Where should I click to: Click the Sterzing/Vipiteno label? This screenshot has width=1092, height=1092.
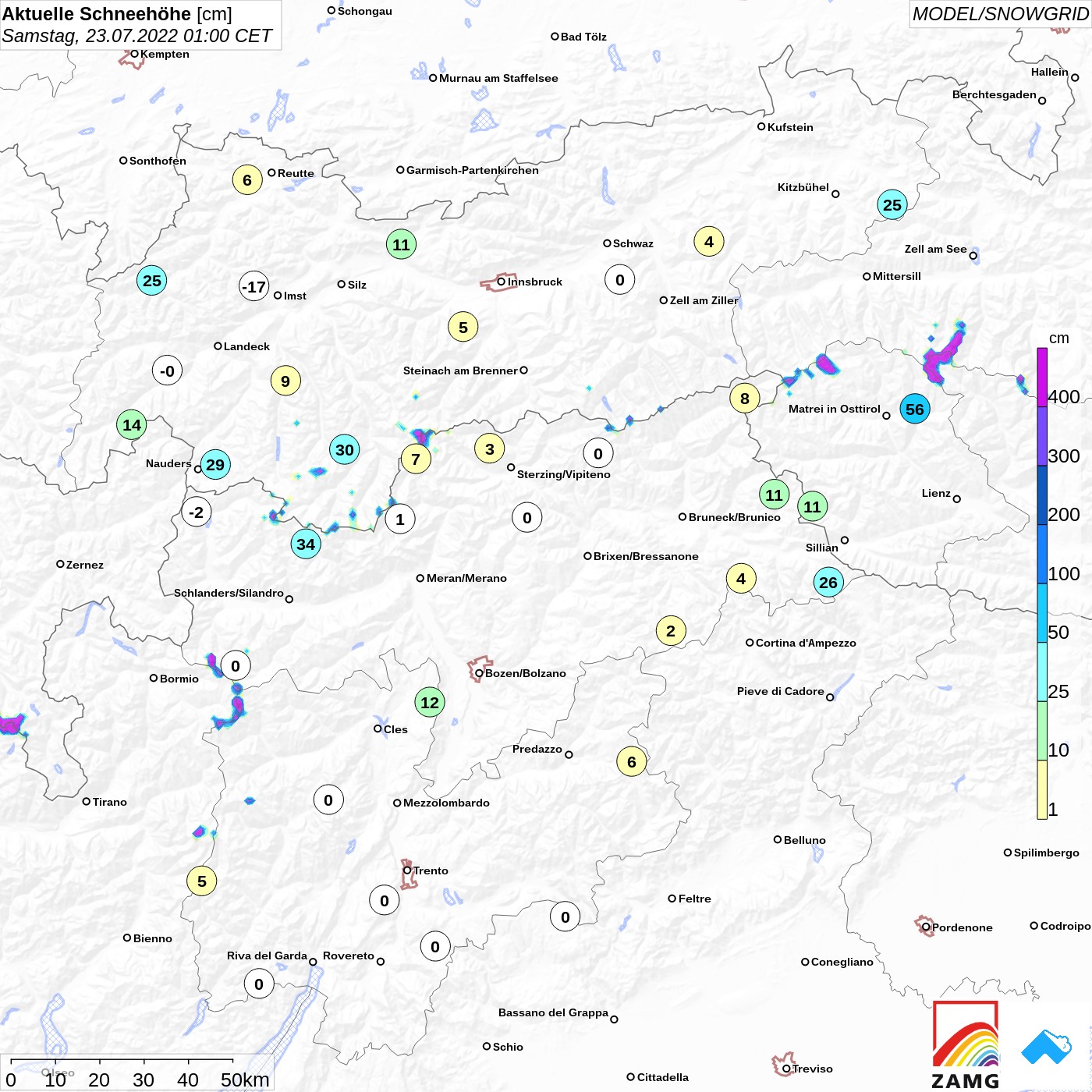(563, 474)
